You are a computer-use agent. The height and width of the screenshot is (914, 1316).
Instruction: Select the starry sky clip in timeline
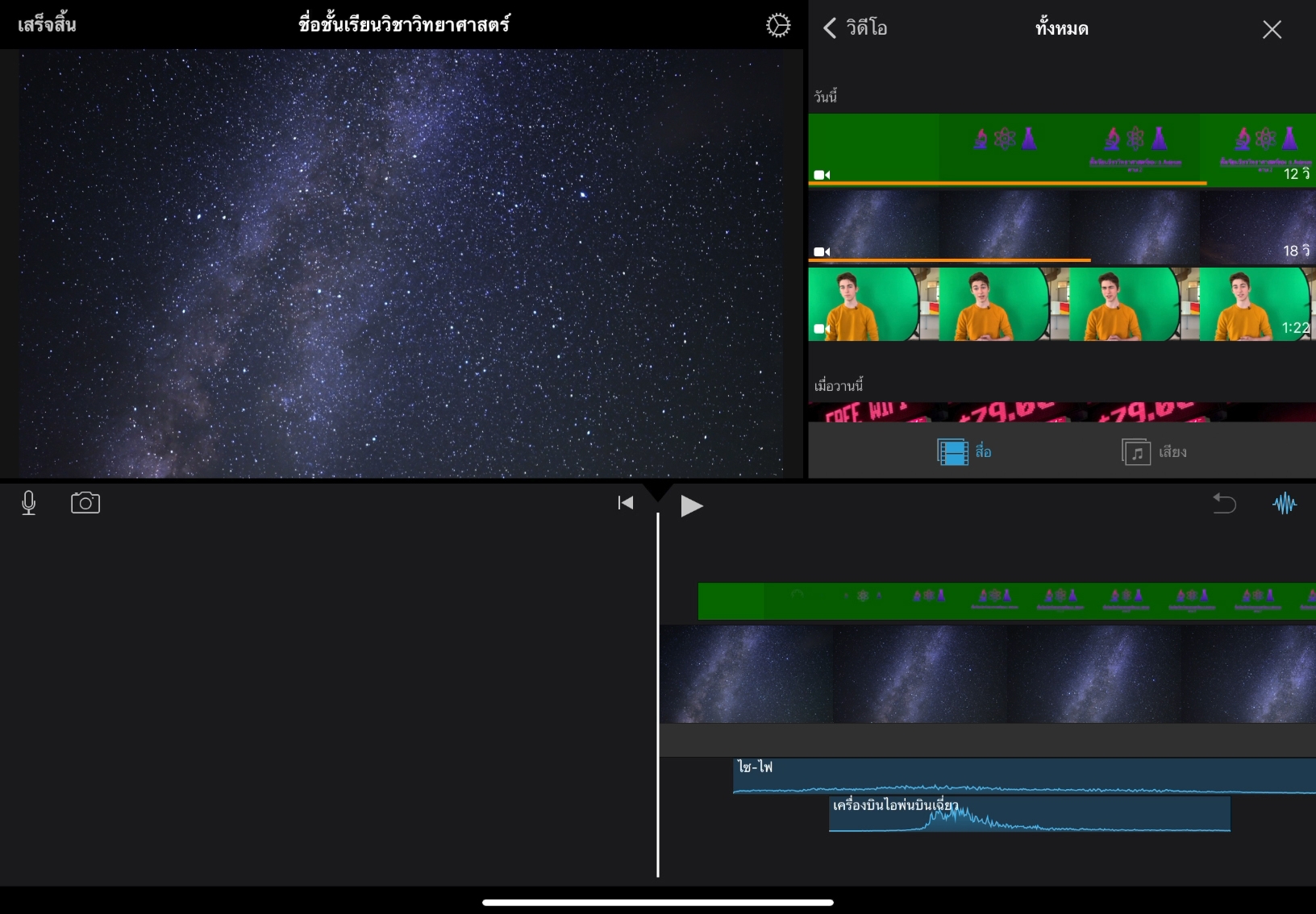point(987,674)
